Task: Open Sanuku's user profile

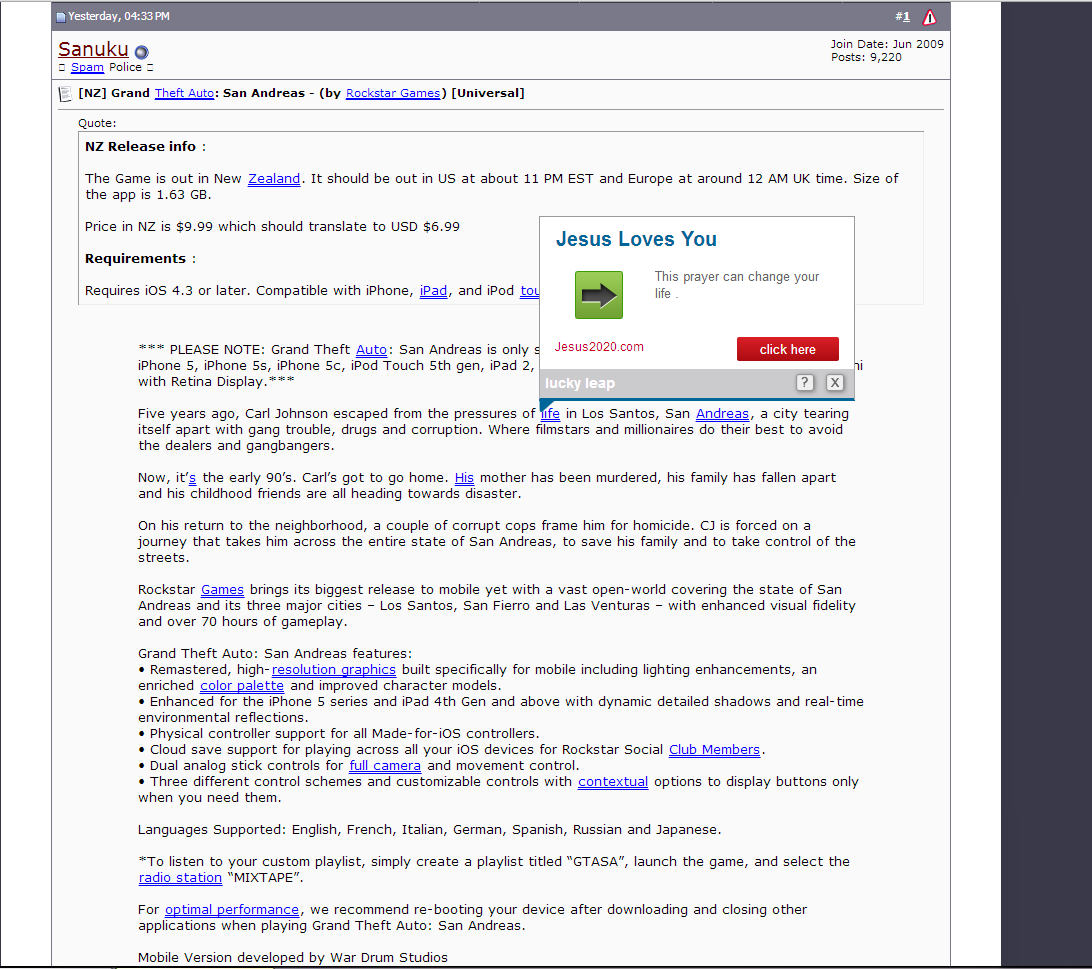Action: pyautogui.click(x=93, y=49)
